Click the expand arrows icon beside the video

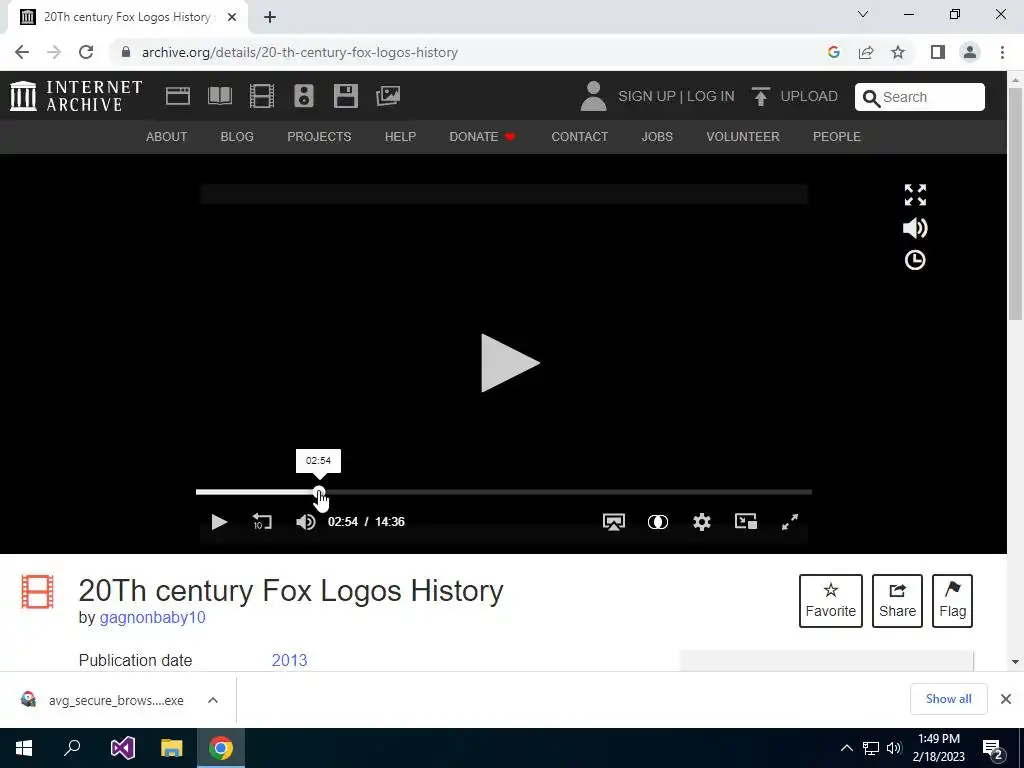(915, 195)
